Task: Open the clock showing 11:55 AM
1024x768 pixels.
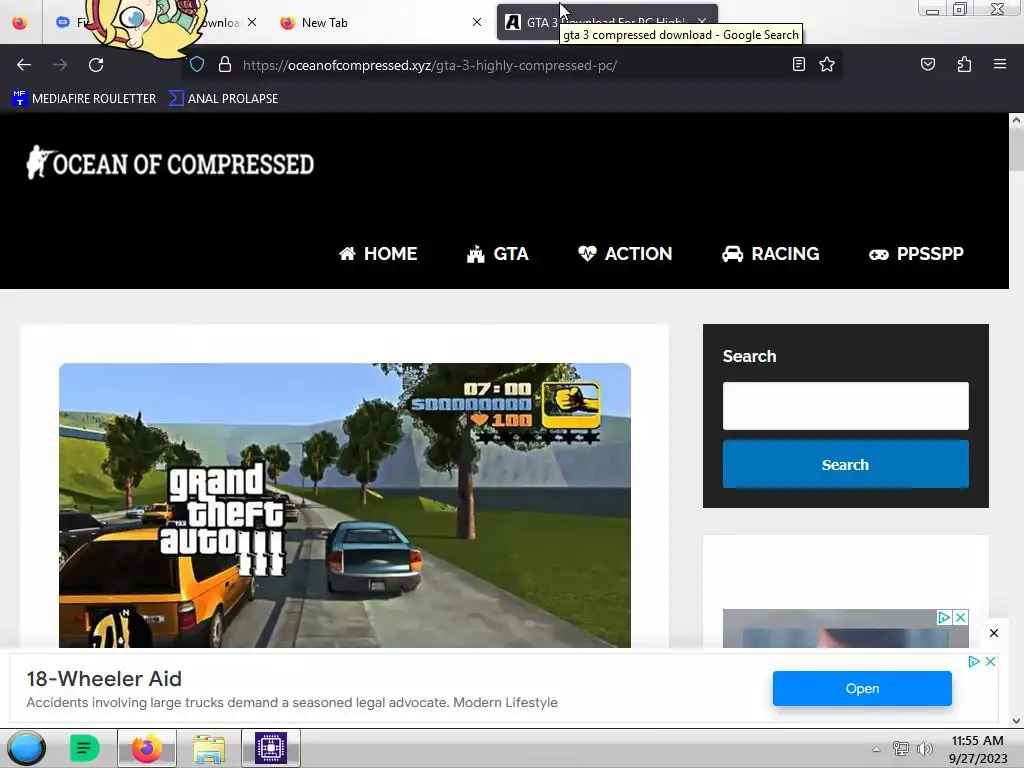Action: [978, 749]
